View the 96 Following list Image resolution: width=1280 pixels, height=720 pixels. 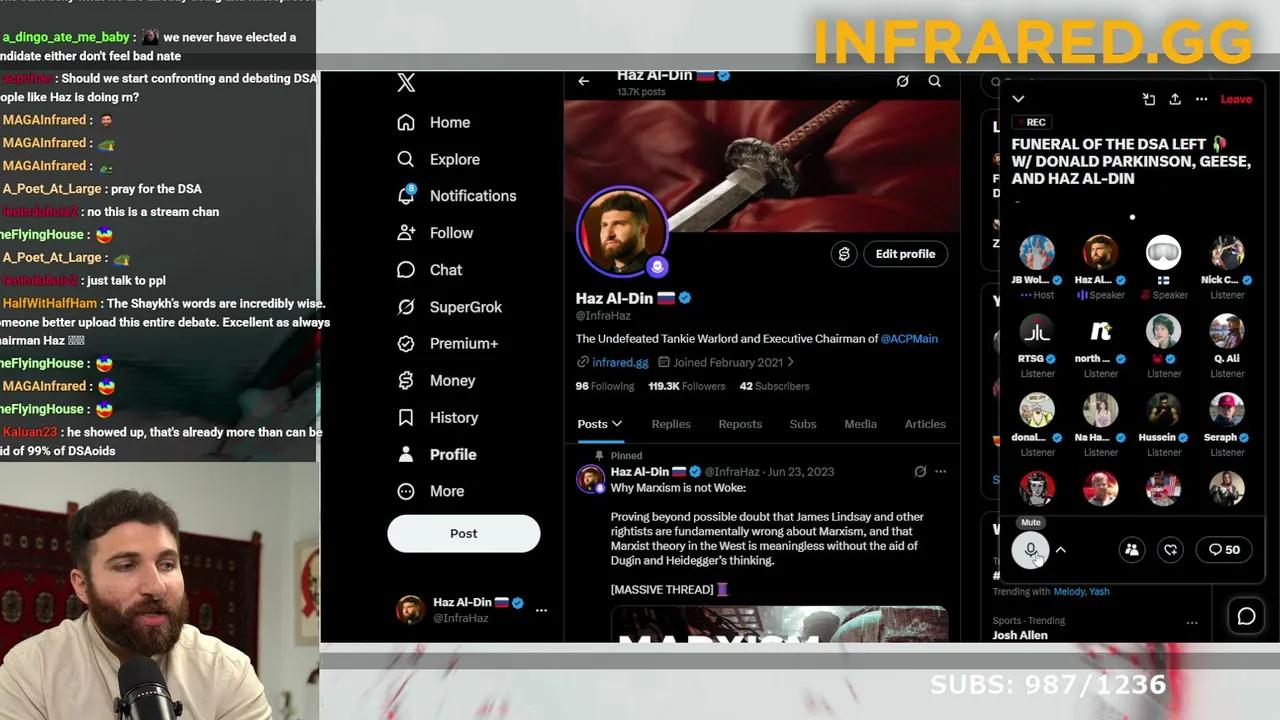click(605, 386)
